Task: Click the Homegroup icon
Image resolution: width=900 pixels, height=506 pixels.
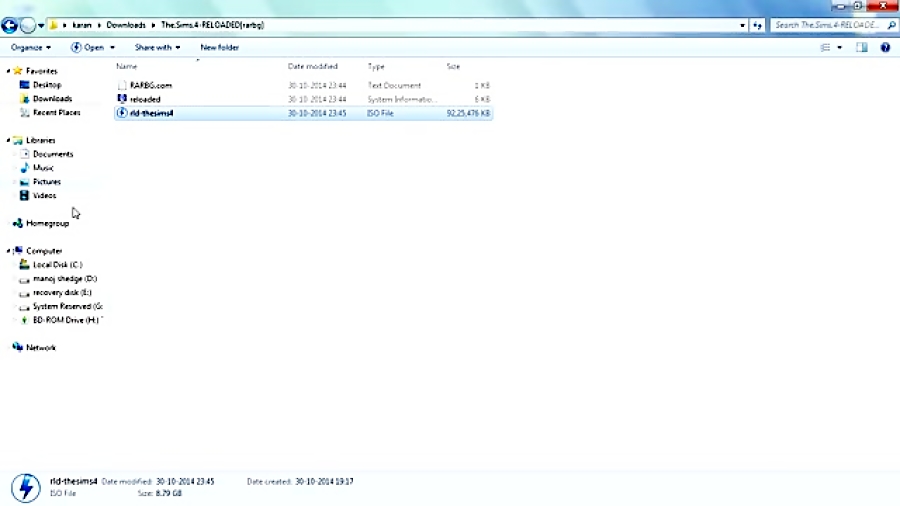Action: (18, 223)
